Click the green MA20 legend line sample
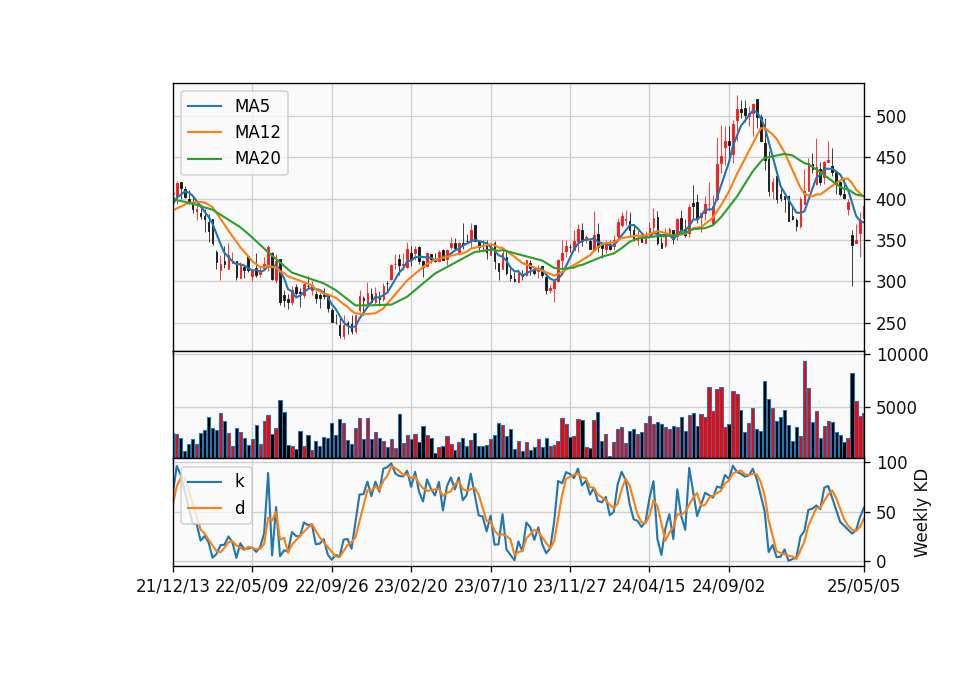 [x=204, y=158]
